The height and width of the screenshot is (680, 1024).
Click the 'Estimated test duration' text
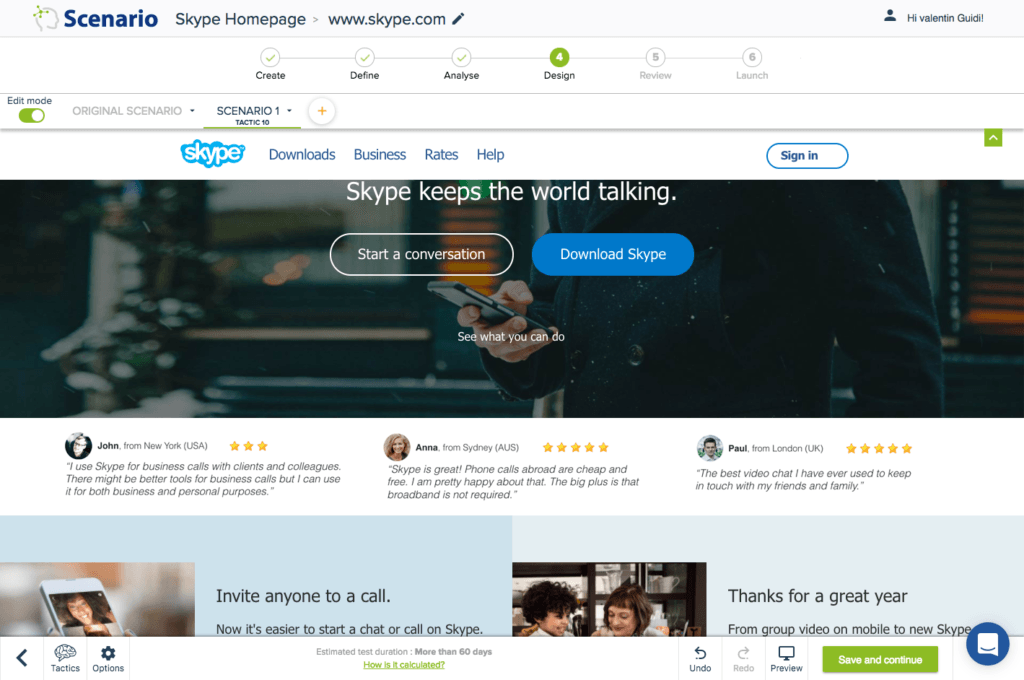tap(404, 652)
